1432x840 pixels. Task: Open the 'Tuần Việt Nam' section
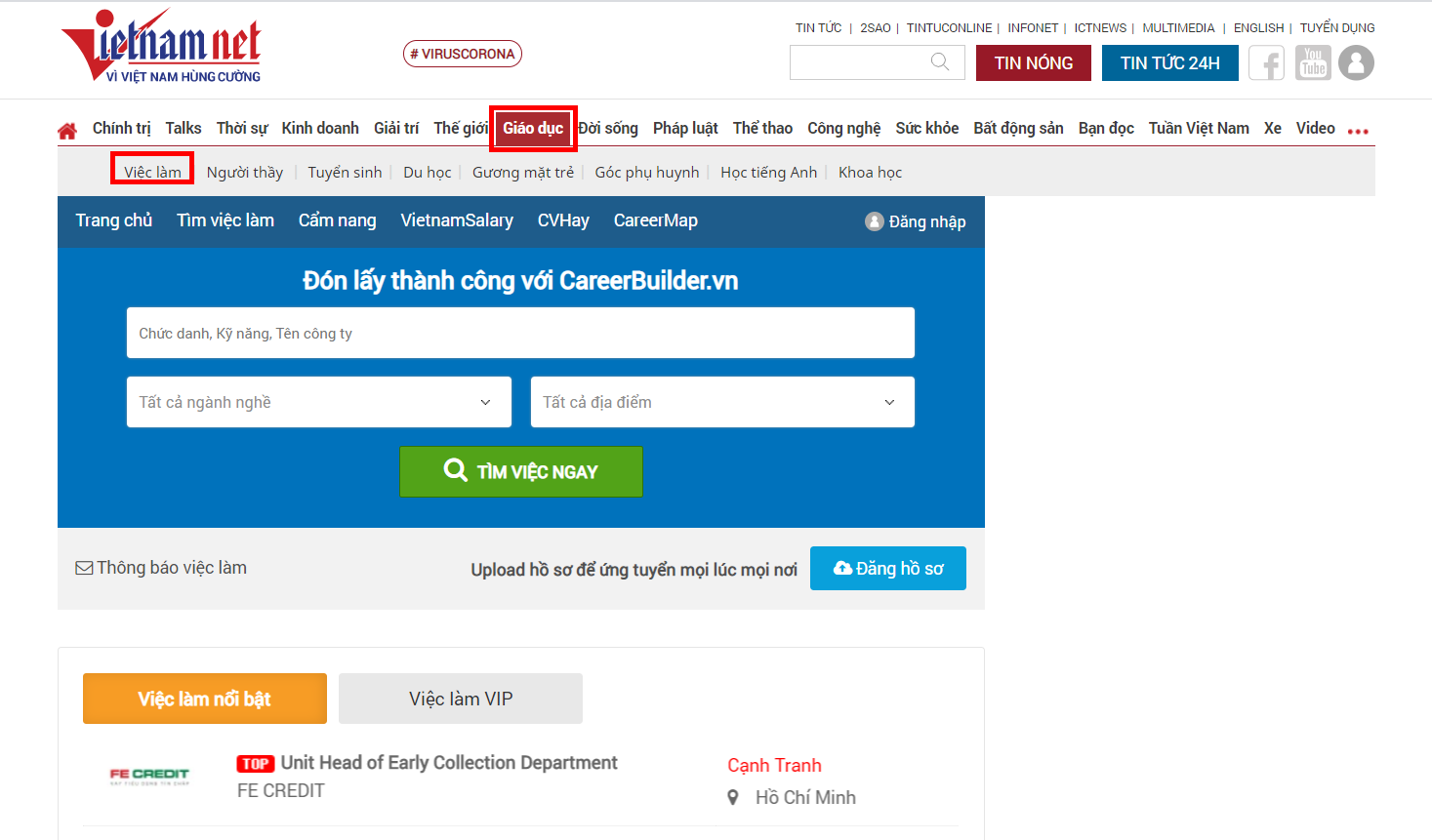pos(1199,128)
